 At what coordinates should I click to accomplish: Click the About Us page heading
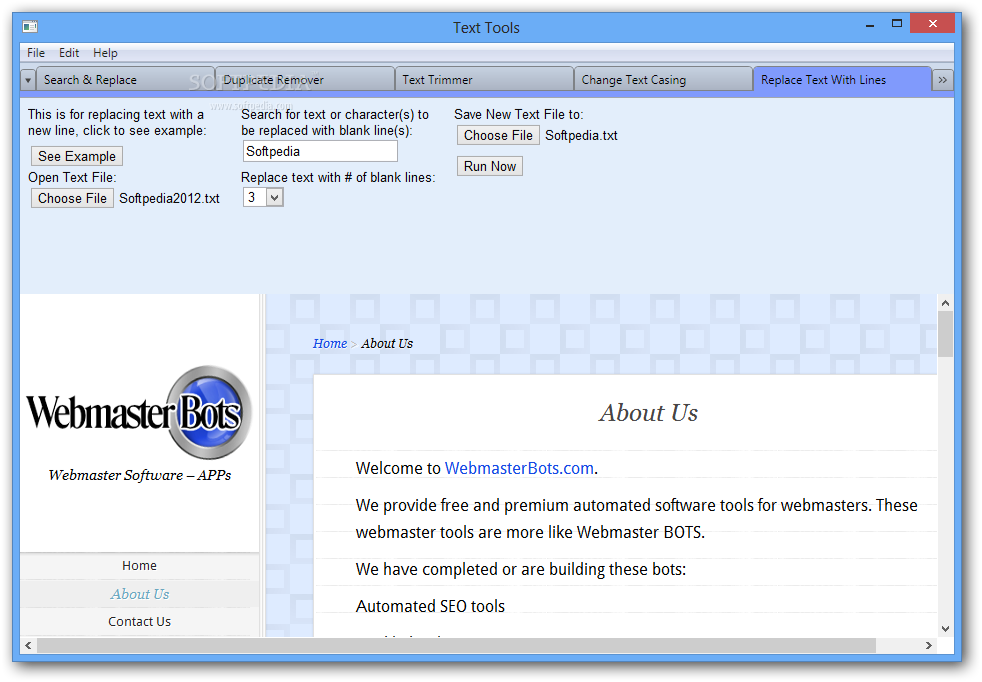point(648,413)
